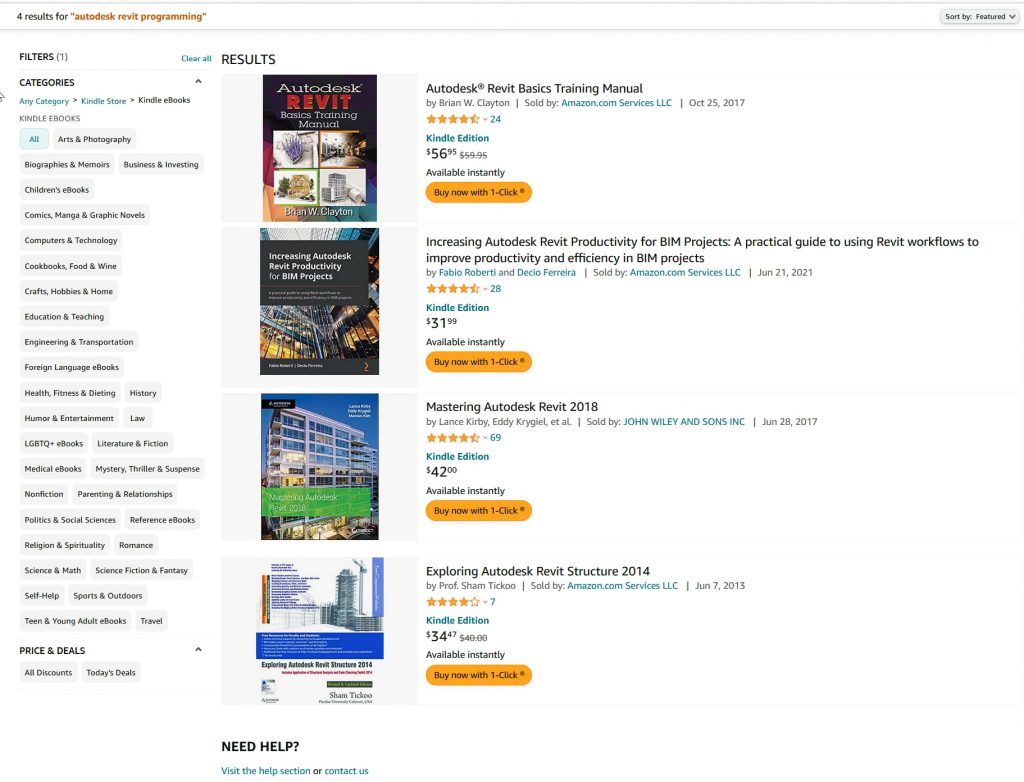Screen dimensions: 1024x782
Task: Select the Engineering & Transportation category filter
Action: 79,342
